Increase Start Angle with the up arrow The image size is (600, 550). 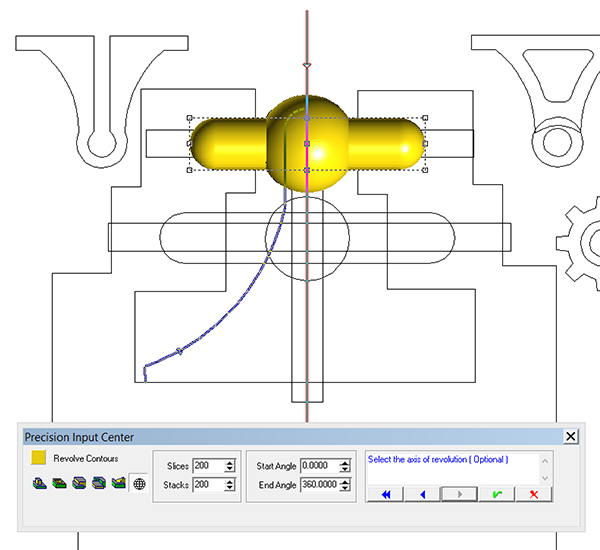click(x=344, y=463)
